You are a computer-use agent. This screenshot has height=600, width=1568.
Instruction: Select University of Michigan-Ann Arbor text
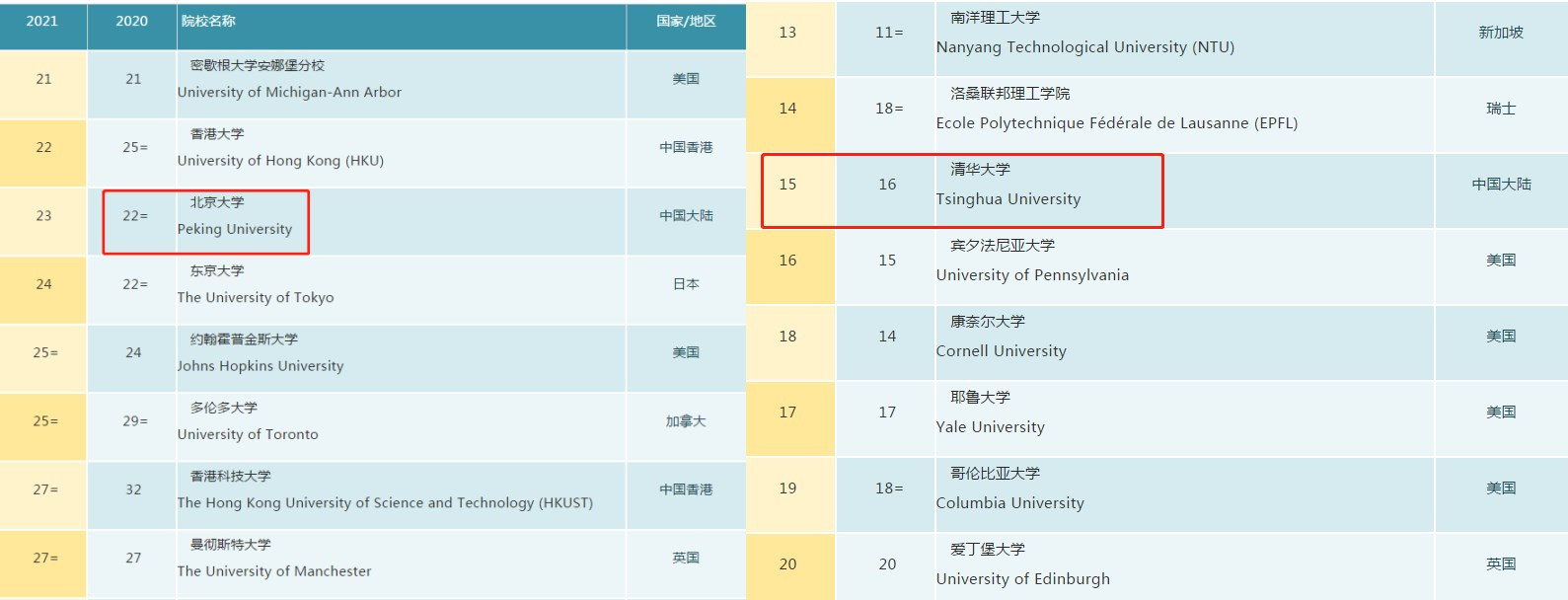[289, 93]
